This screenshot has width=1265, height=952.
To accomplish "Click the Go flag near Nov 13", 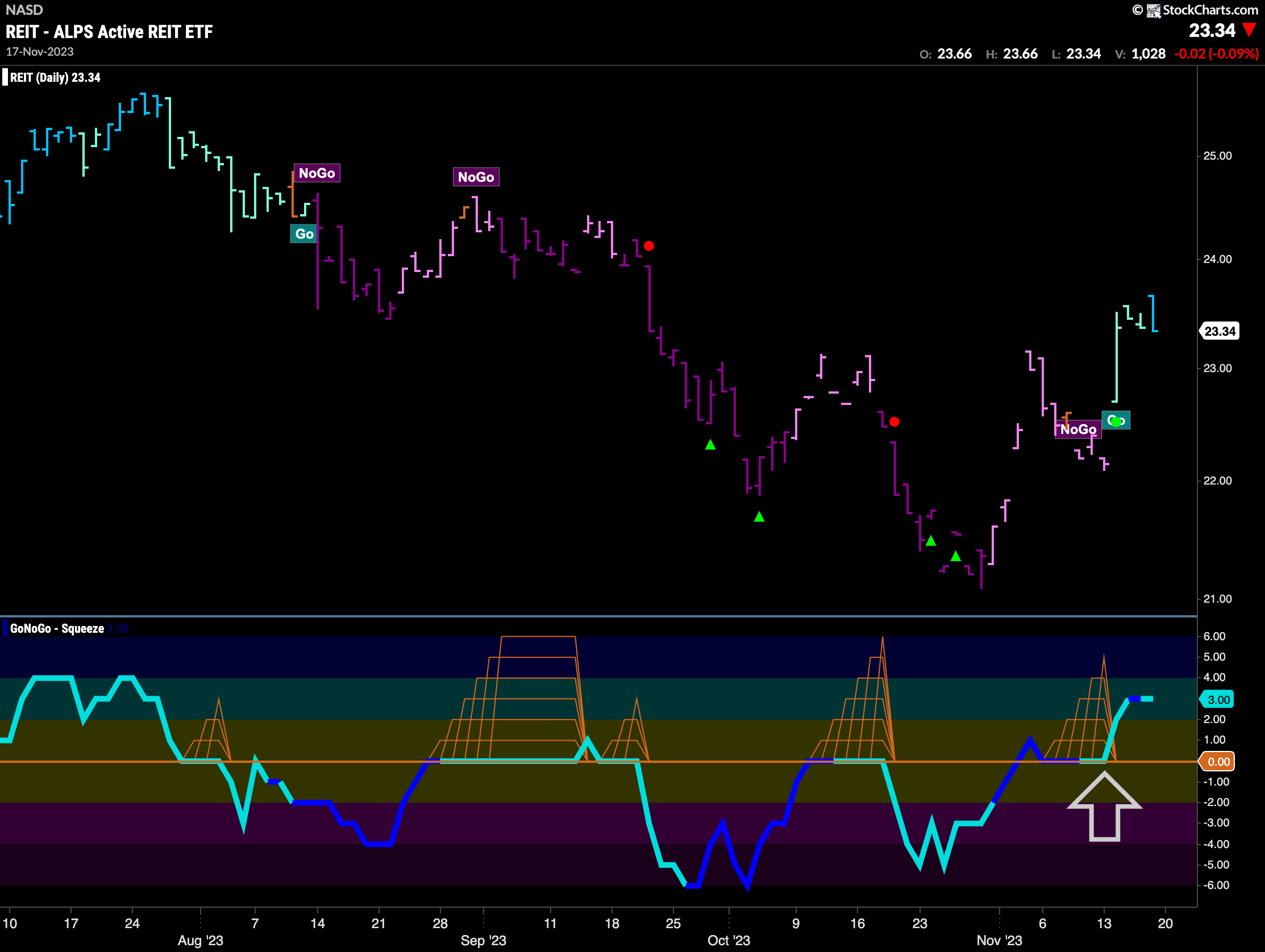I will point(1116,421).
